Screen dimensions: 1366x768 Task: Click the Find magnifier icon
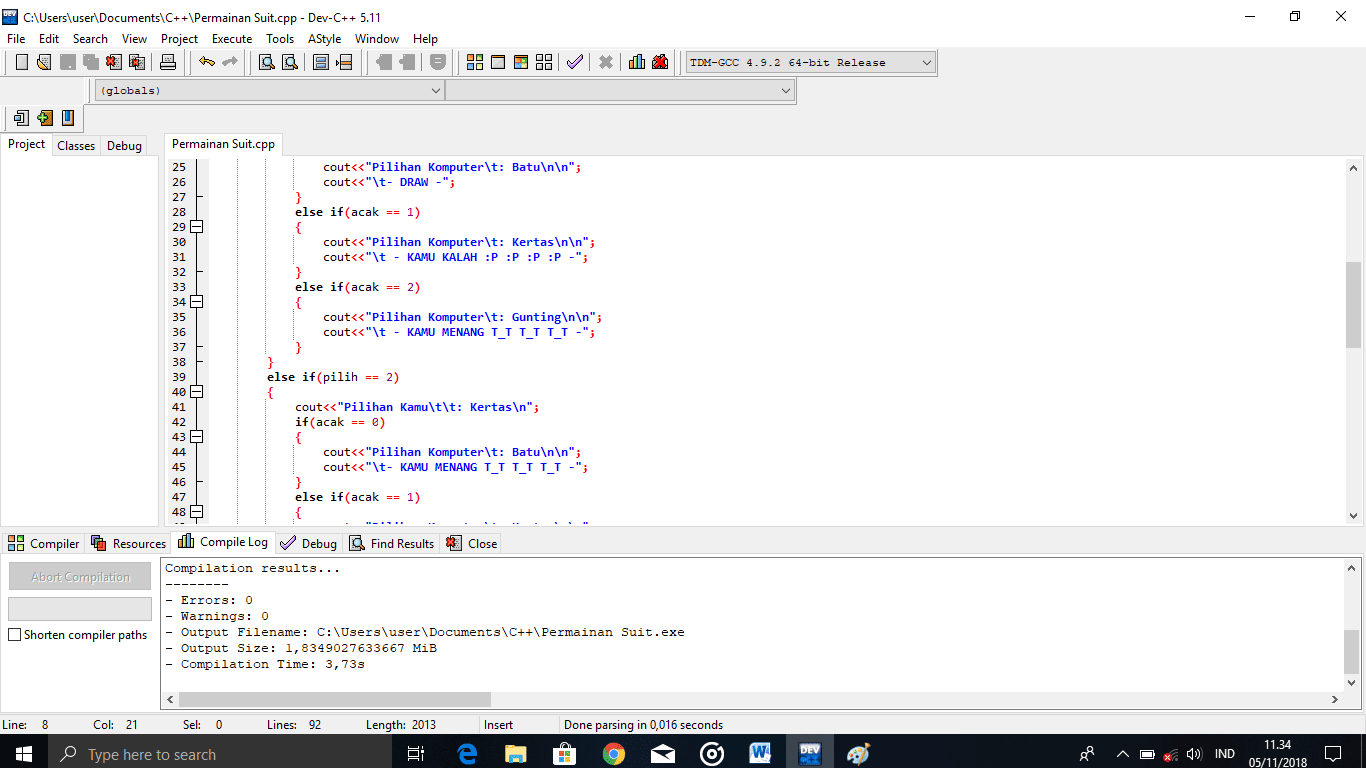(x=267, y=62)
